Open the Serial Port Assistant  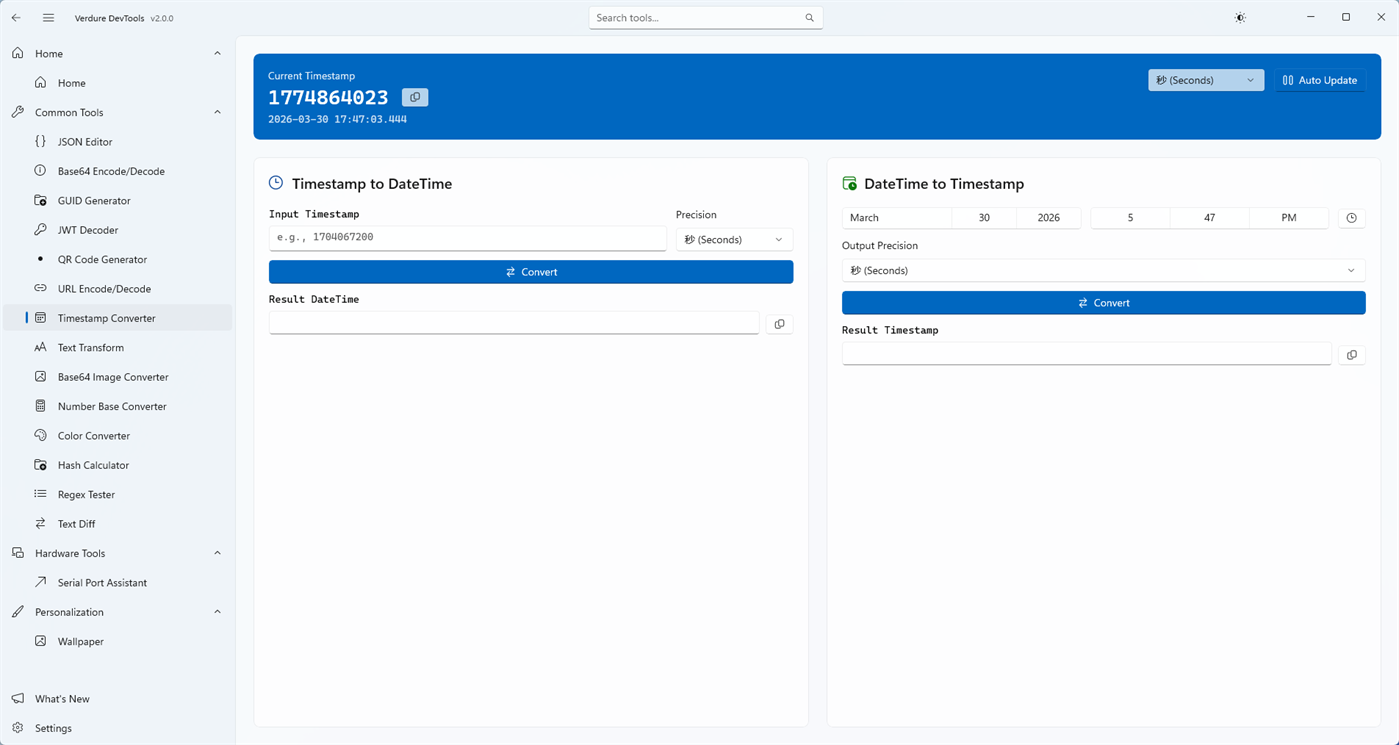click(x=103, y=582)
